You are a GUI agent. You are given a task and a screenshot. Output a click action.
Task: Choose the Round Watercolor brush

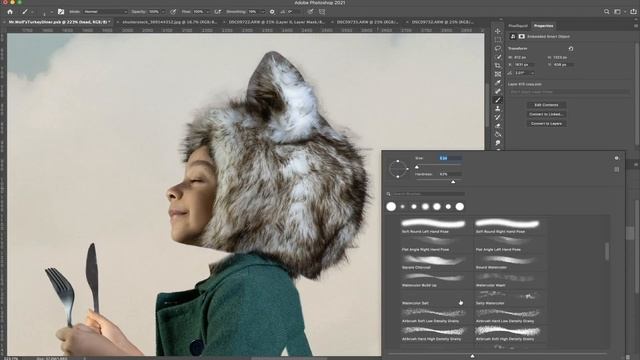coord(507,262)
